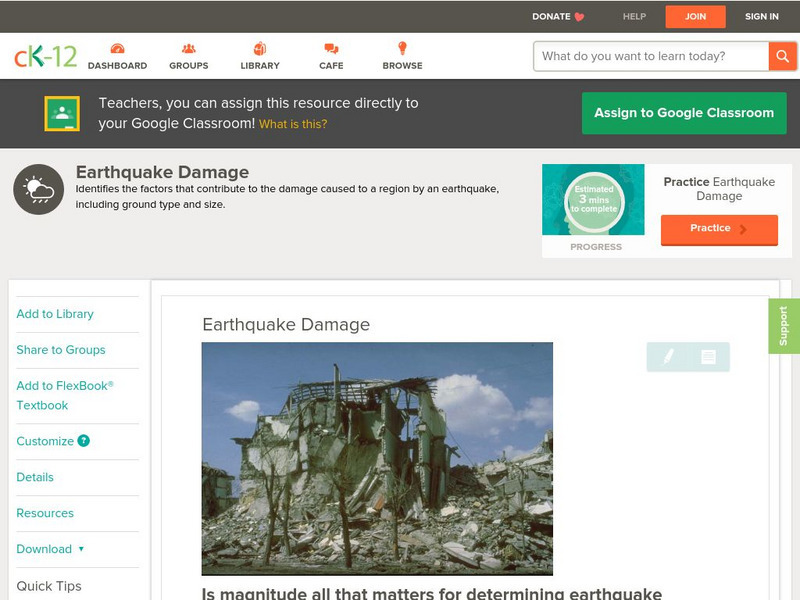Click the Cafe chat bubble icon
The width and height of the screenshot is (800, 600).
tap(329, 47)
